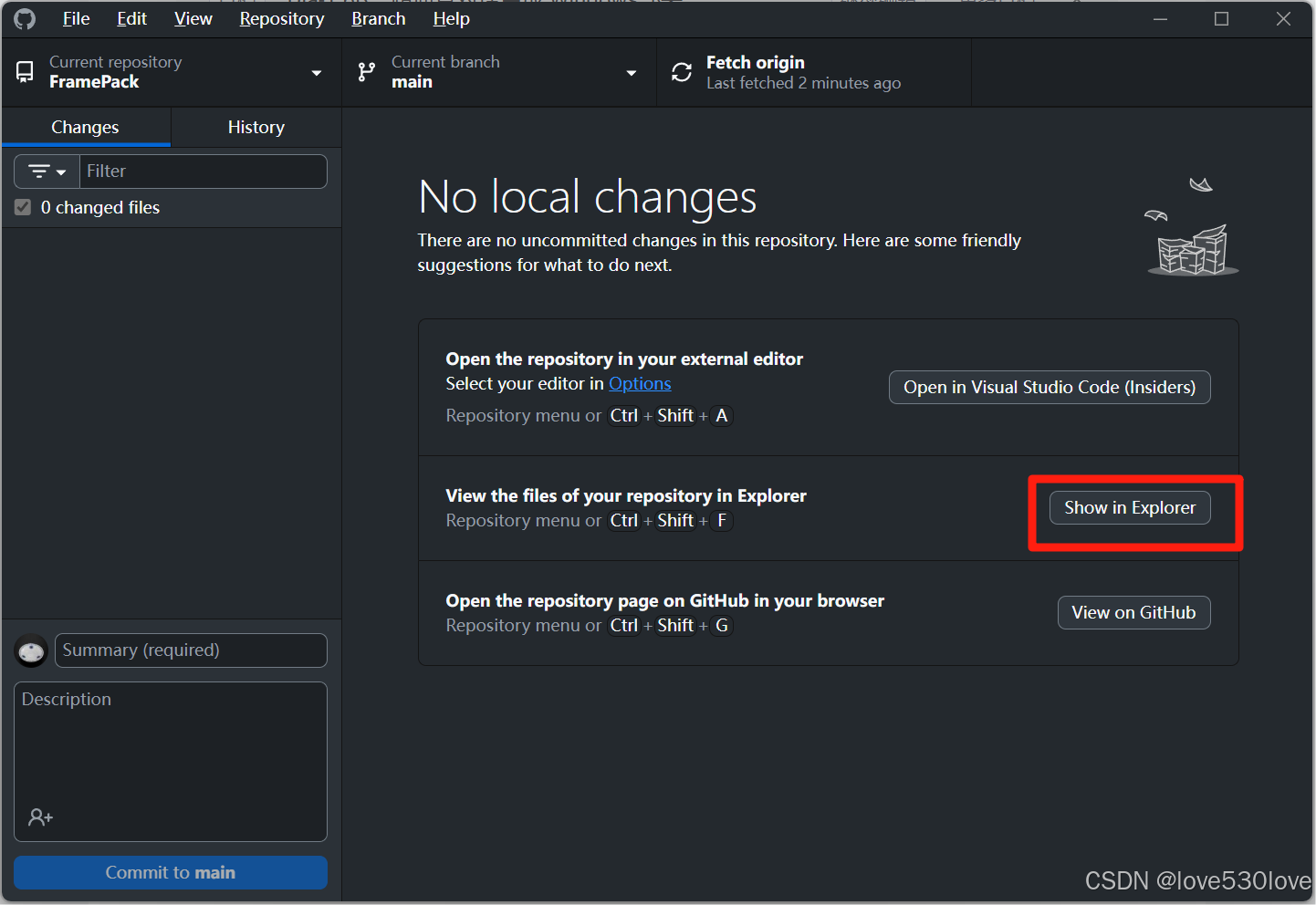Open the Branch menu

click(379, 18)
